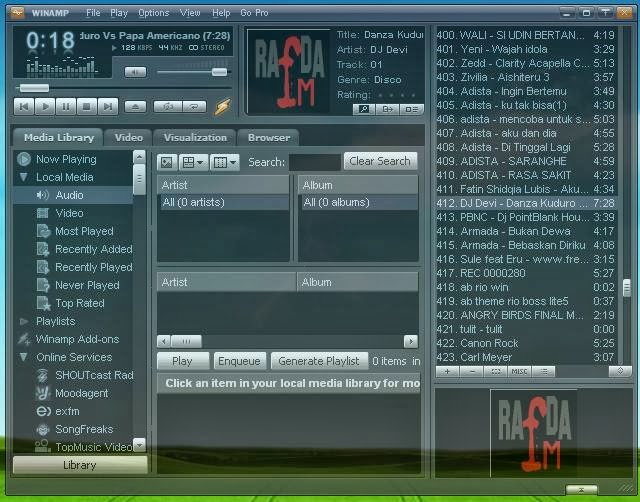Select the Media Library tab
The width and height of the screenshot is (640, 502).
59,138
